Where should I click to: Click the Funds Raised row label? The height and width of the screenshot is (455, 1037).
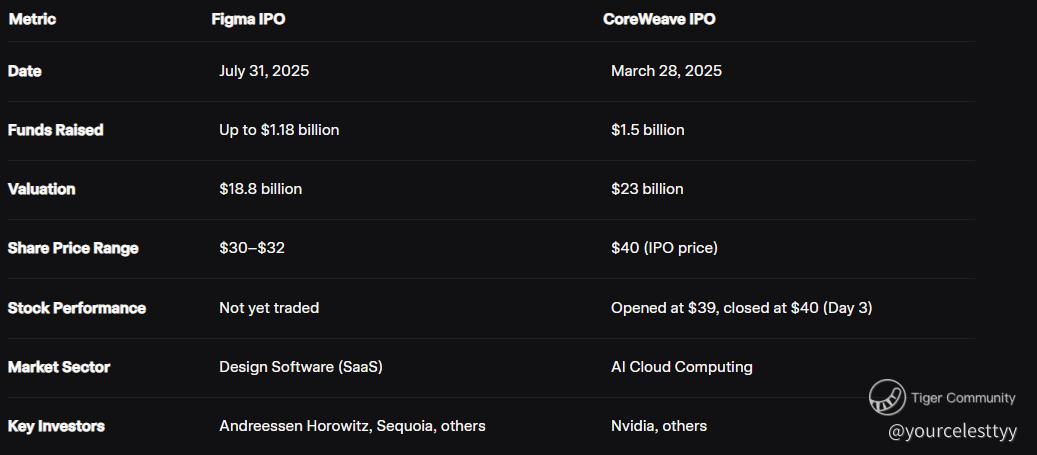(55, 130)
